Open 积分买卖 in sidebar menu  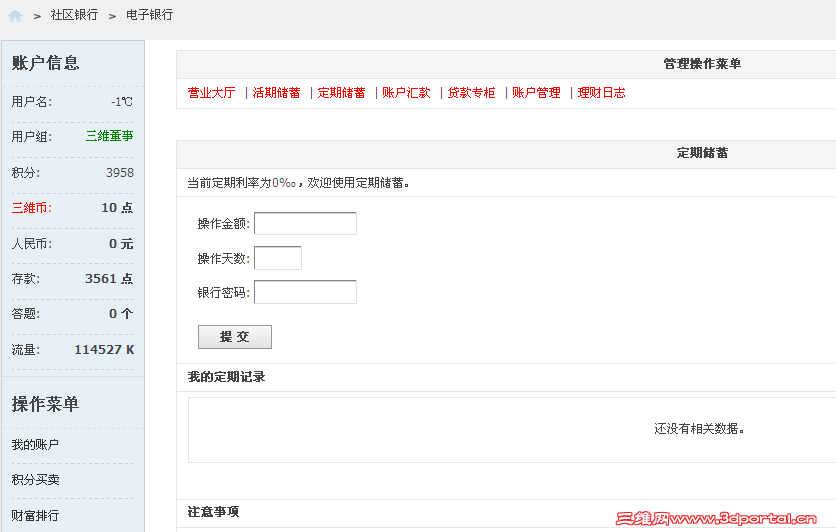[x=35, y=480]
